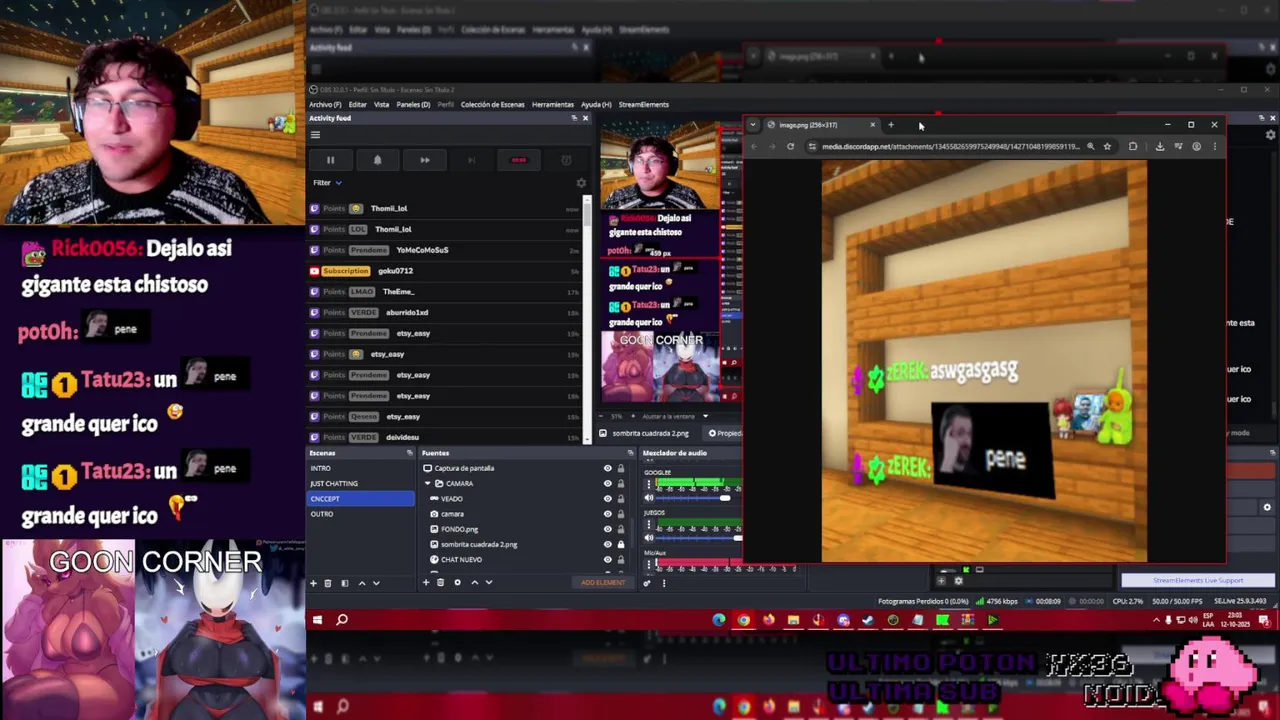
Task: Hide the camara source
Action: [607, 514]
